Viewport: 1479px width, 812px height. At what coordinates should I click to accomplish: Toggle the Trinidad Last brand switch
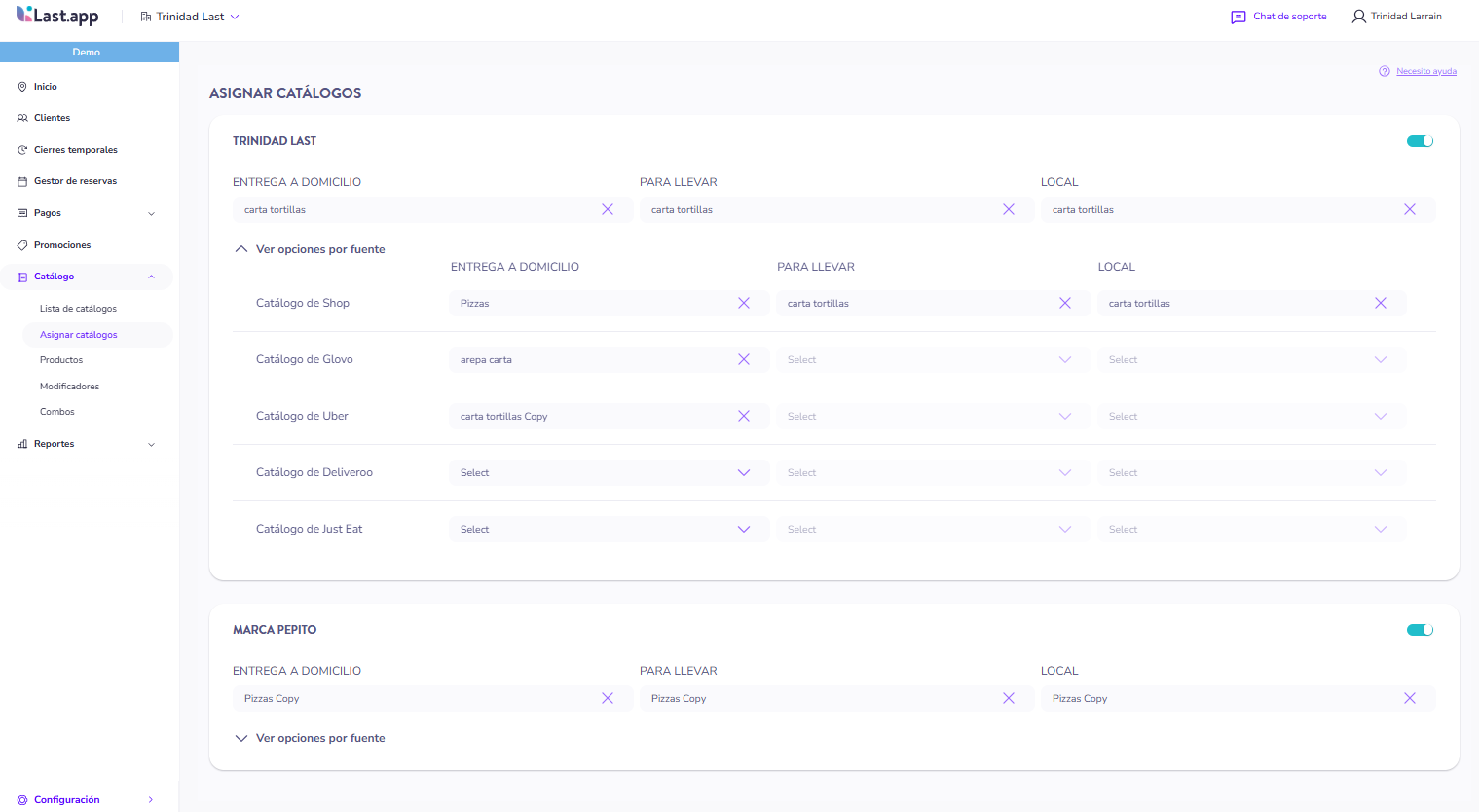(x=1420, y=141)
